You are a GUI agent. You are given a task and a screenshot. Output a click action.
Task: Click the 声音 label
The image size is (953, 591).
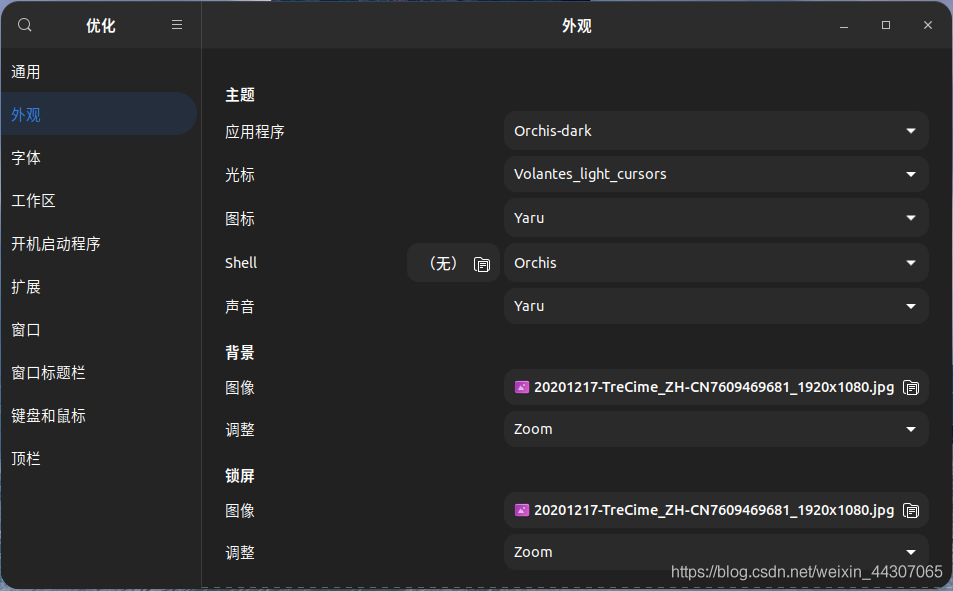[x=239, y=306]
